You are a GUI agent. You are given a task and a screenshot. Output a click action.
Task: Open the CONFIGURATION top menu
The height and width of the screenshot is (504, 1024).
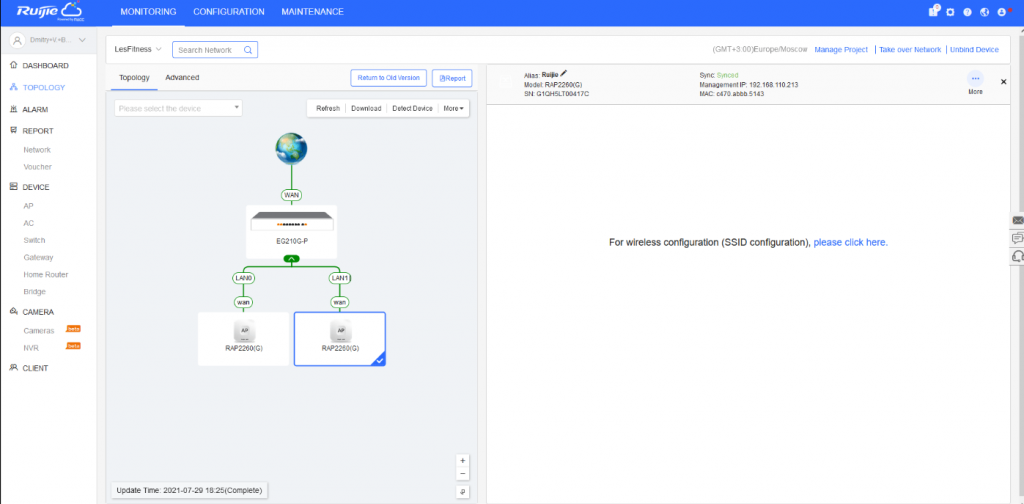228,12
